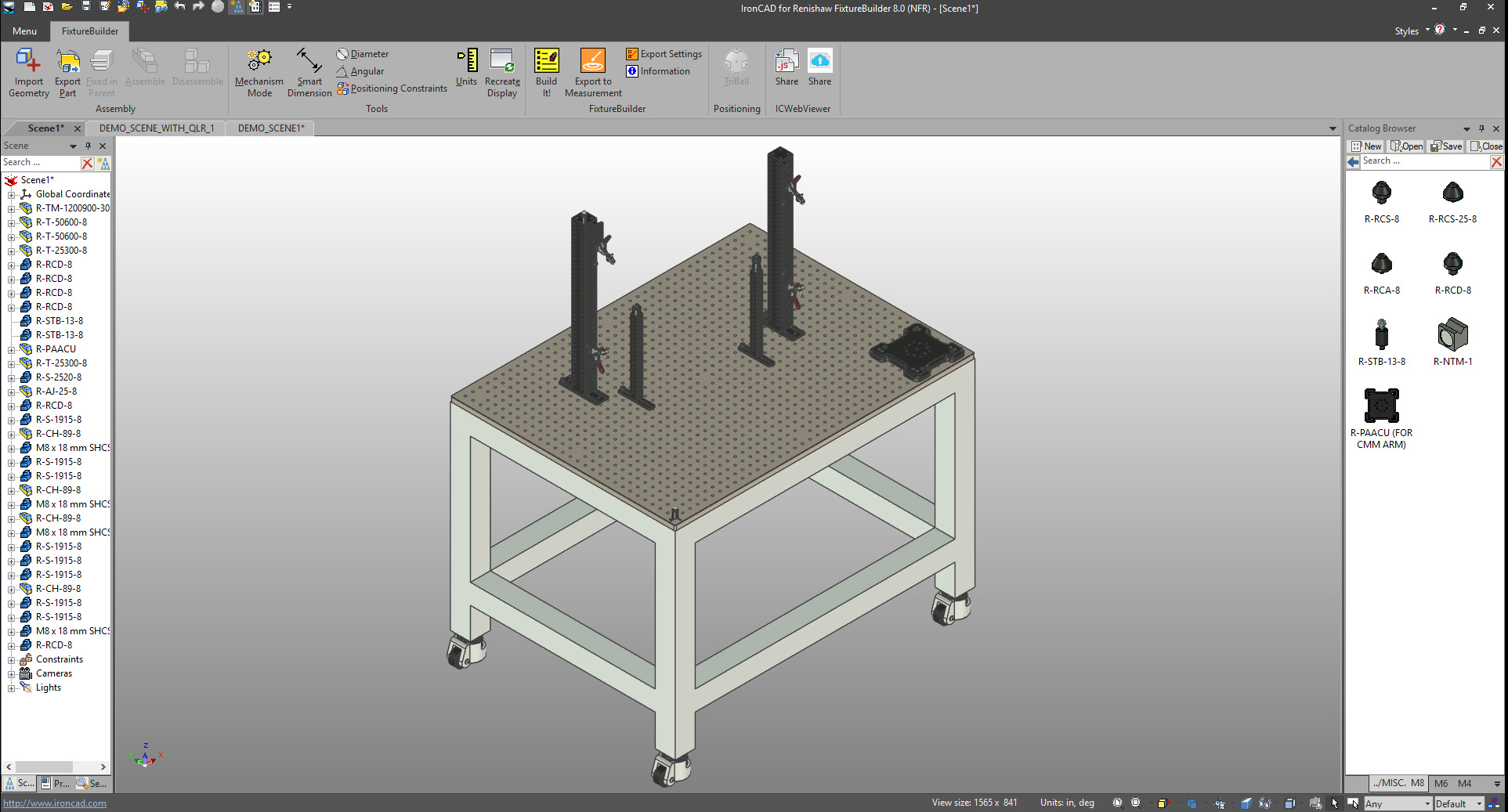Click the Import Geometry icon

click(x=28, y=62)
